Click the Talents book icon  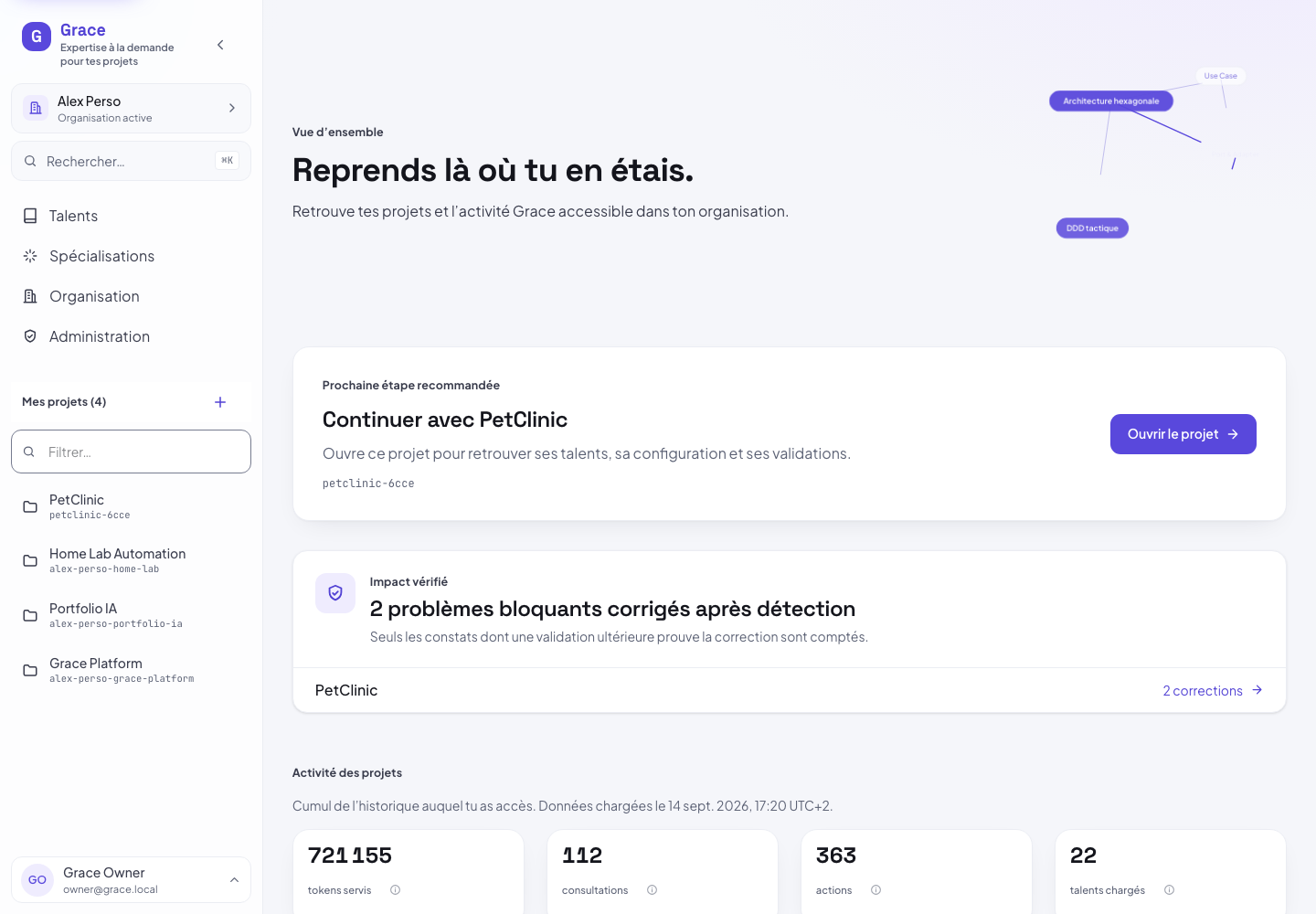click(x=30, y=216)
